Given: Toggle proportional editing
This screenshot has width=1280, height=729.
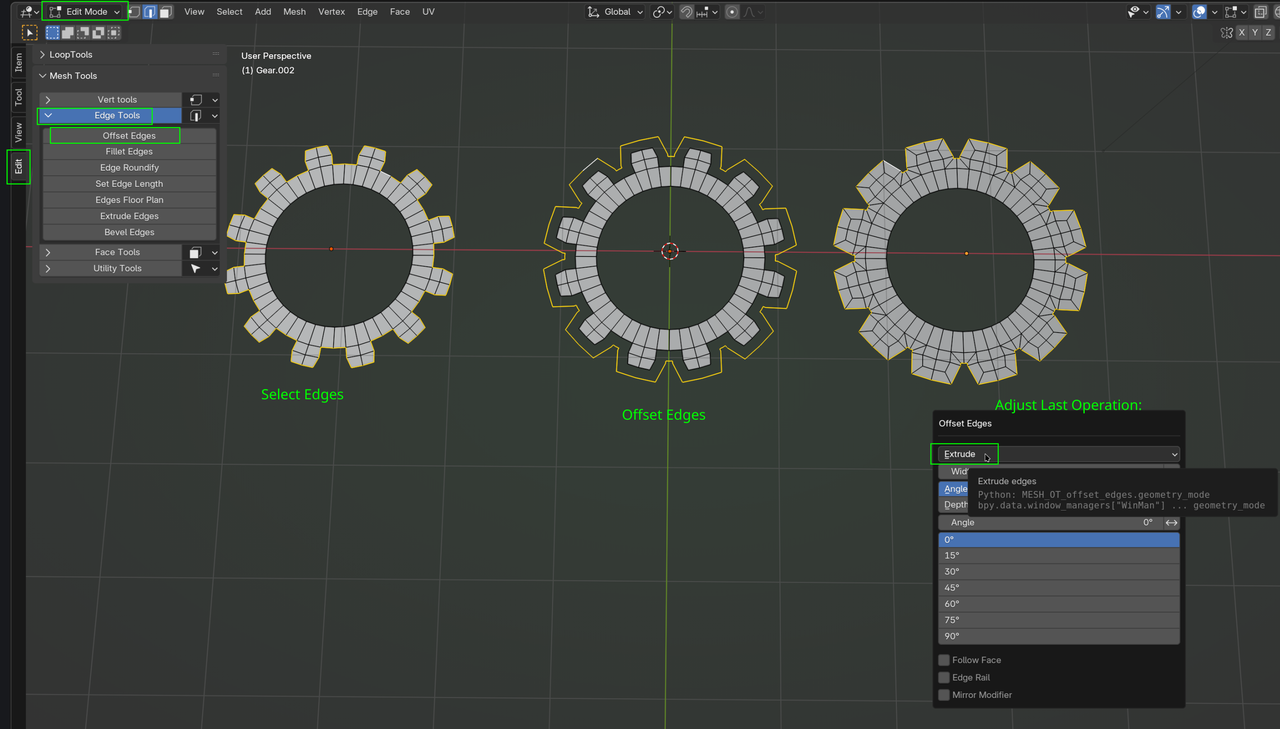Looking at the screenshot, I should point(732,11).
